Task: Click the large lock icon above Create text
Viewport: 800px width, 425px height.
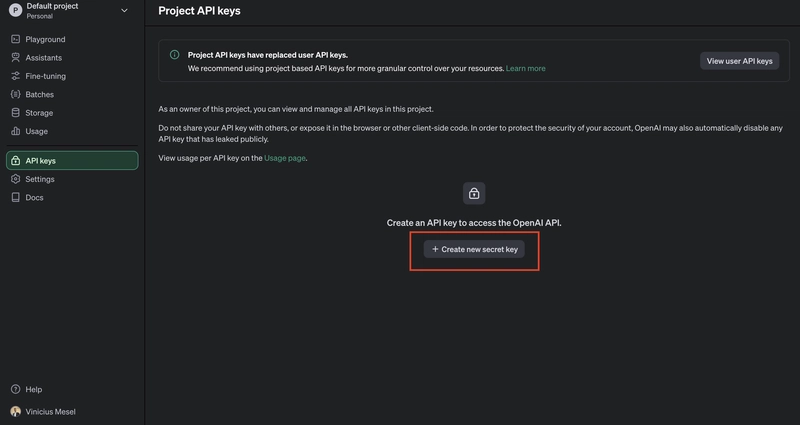Action: (x=474, y=193)
